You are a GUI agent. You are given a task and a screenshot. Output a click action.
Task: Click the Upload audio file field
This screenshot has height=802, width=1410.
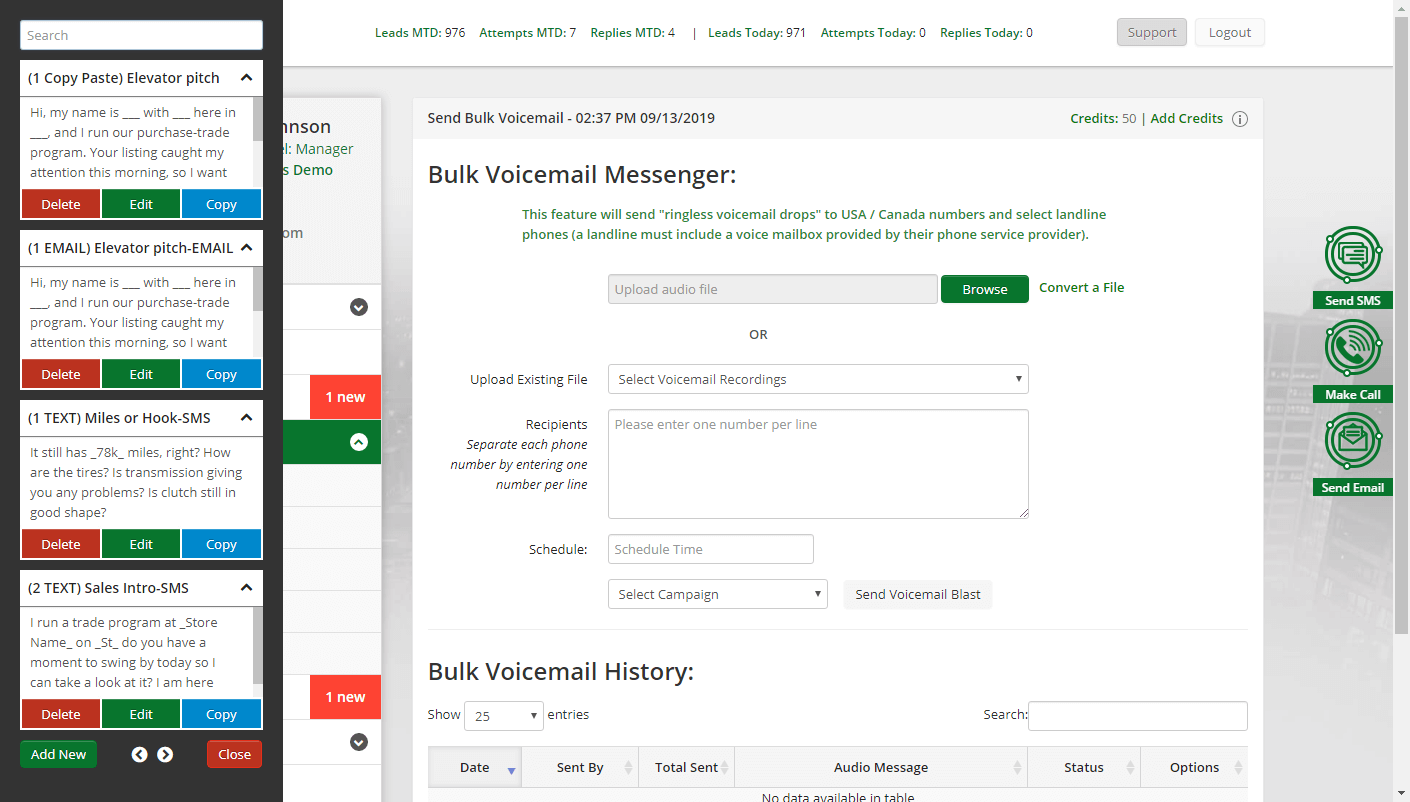pos(773,289)
